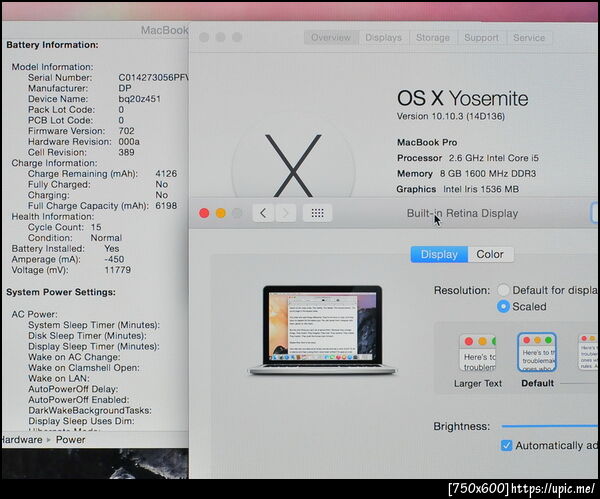Click the Serial Number value C014273056PF

(153, 78)
